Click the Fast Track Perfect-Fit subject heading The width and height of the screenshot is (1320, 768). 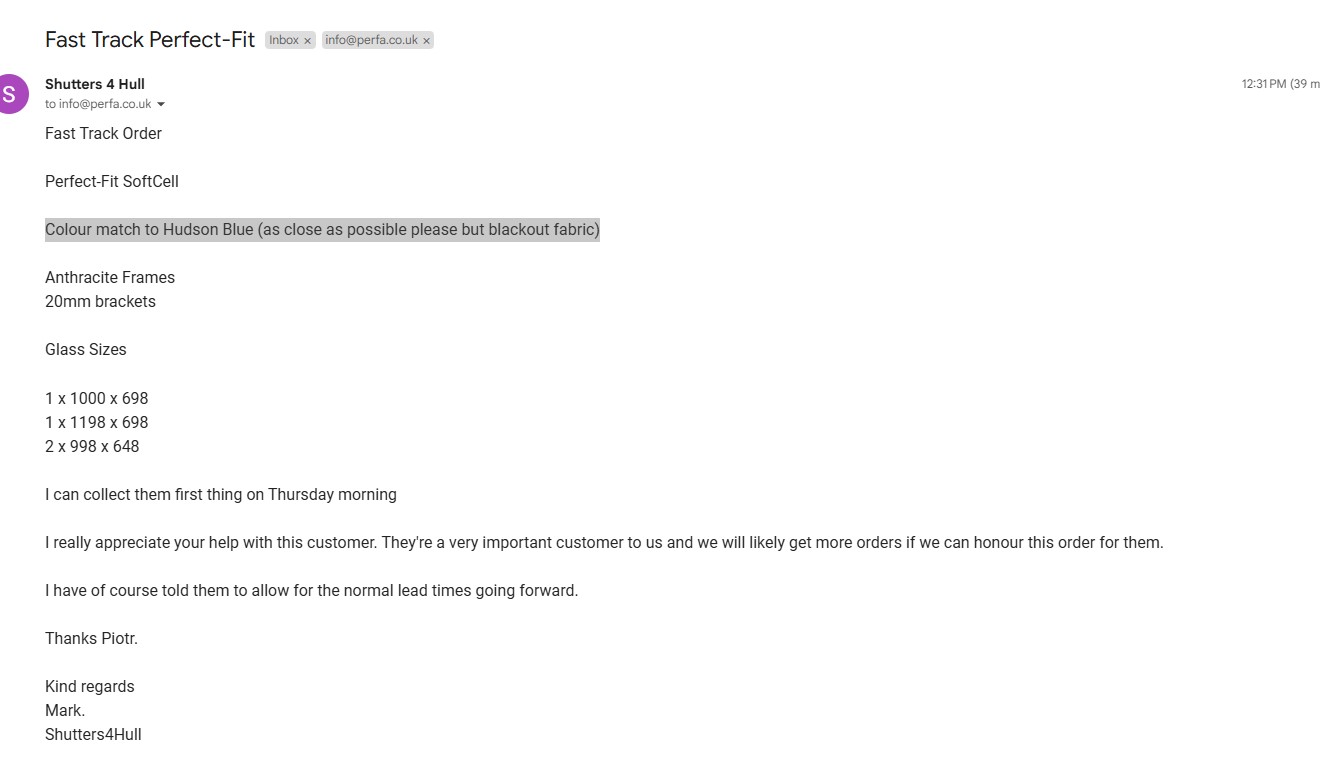click(150, 40)
